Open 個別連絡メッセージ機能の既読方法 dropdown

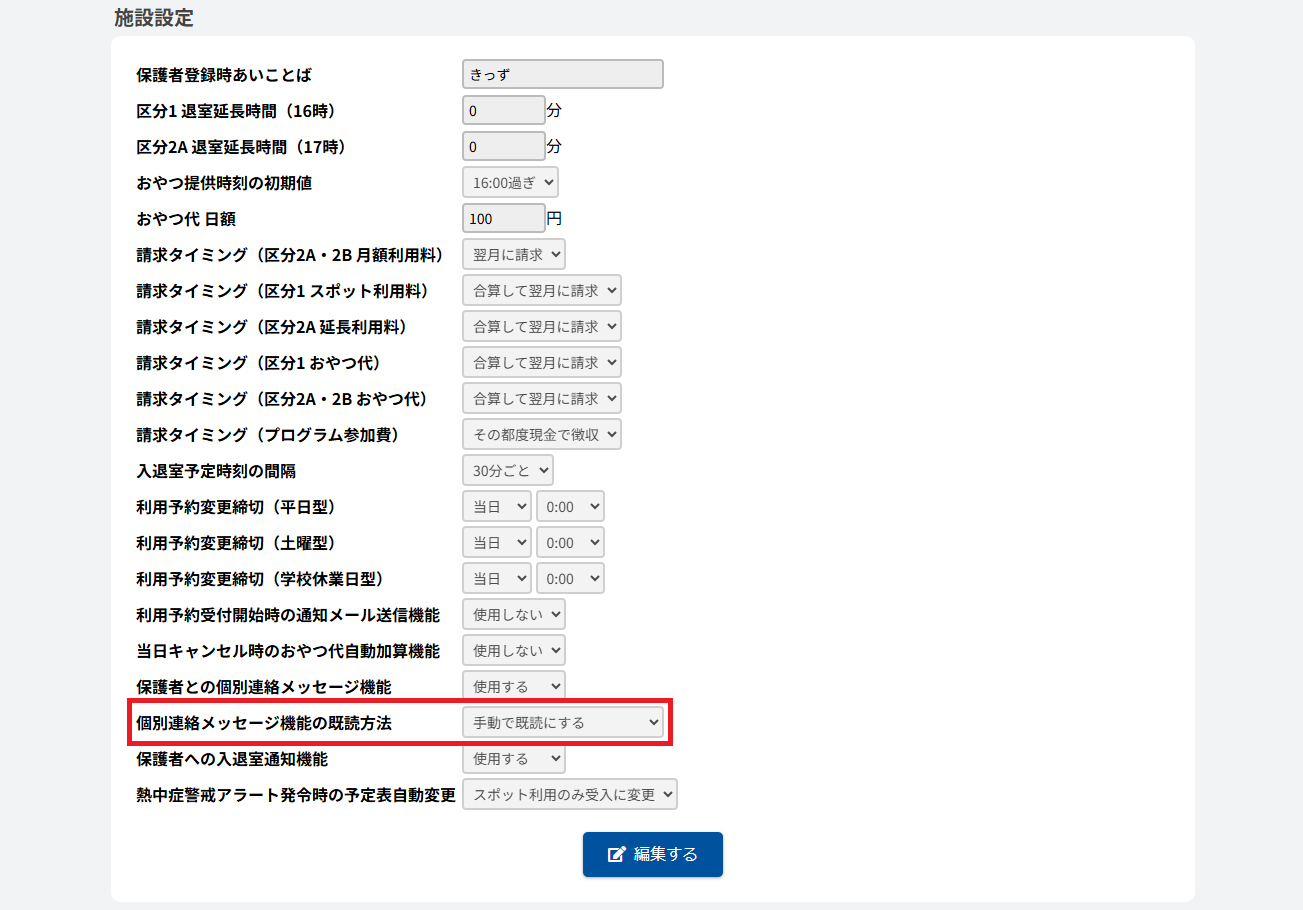[x=562, y=722]
